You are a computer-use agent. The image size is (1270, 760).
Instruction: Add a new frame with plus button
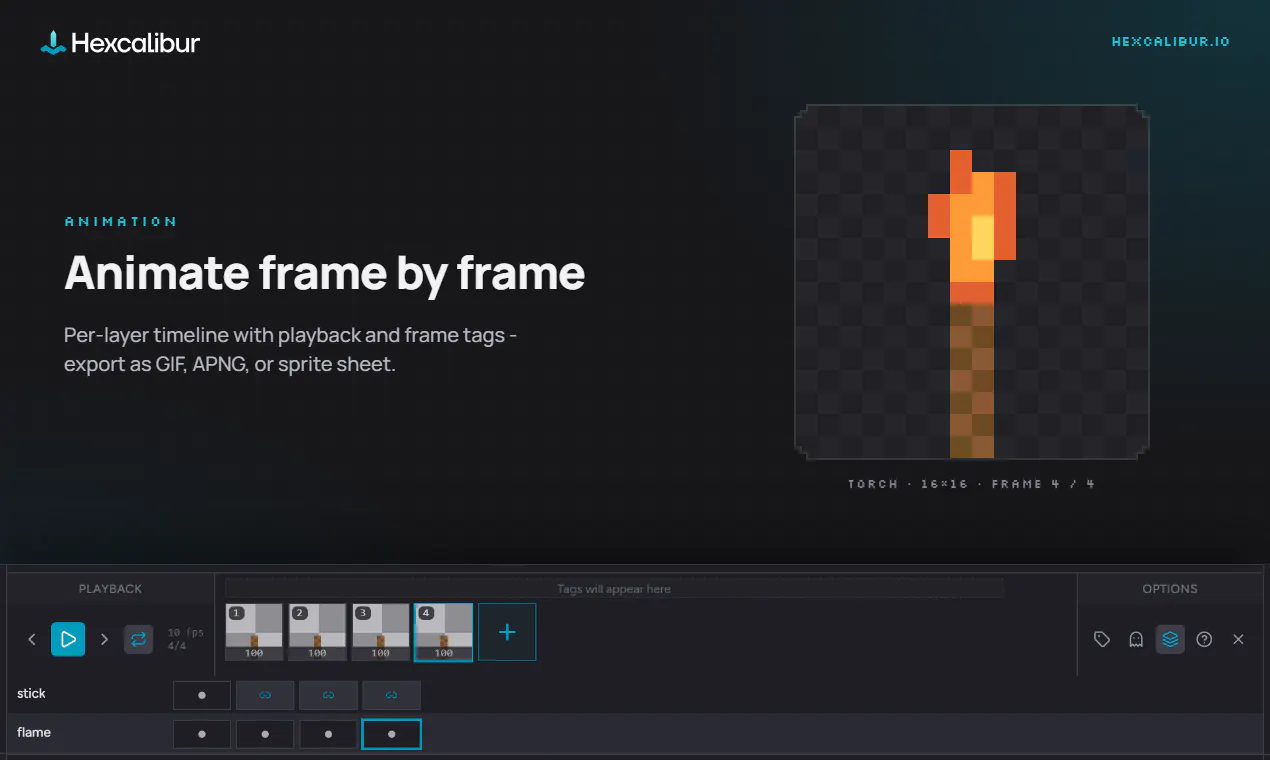(x=507, y=632)
